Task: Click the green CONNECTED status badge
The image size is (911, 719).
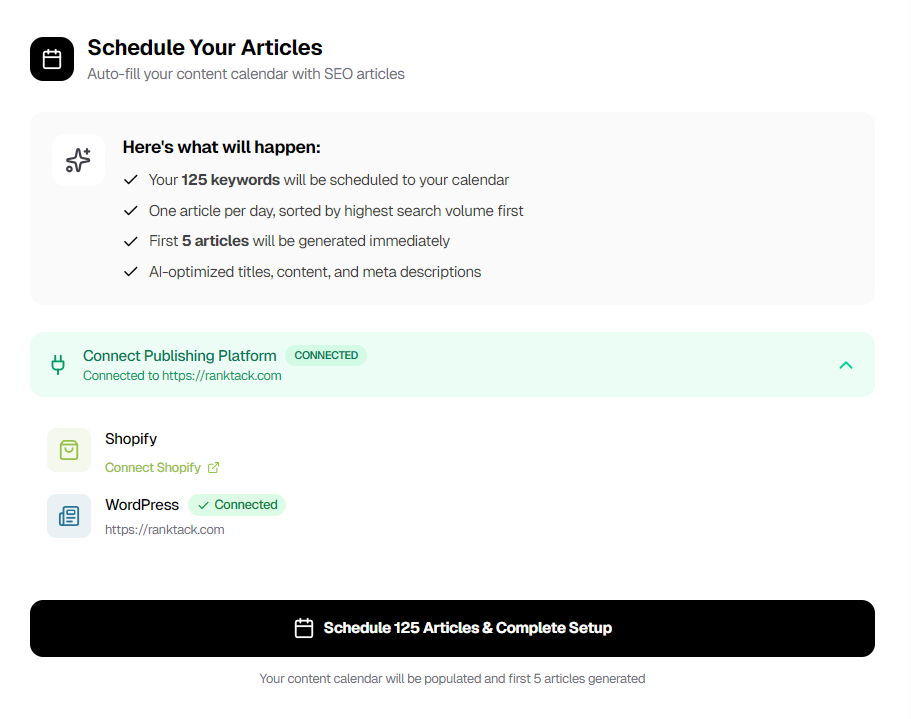Action: tap(326, 355)
